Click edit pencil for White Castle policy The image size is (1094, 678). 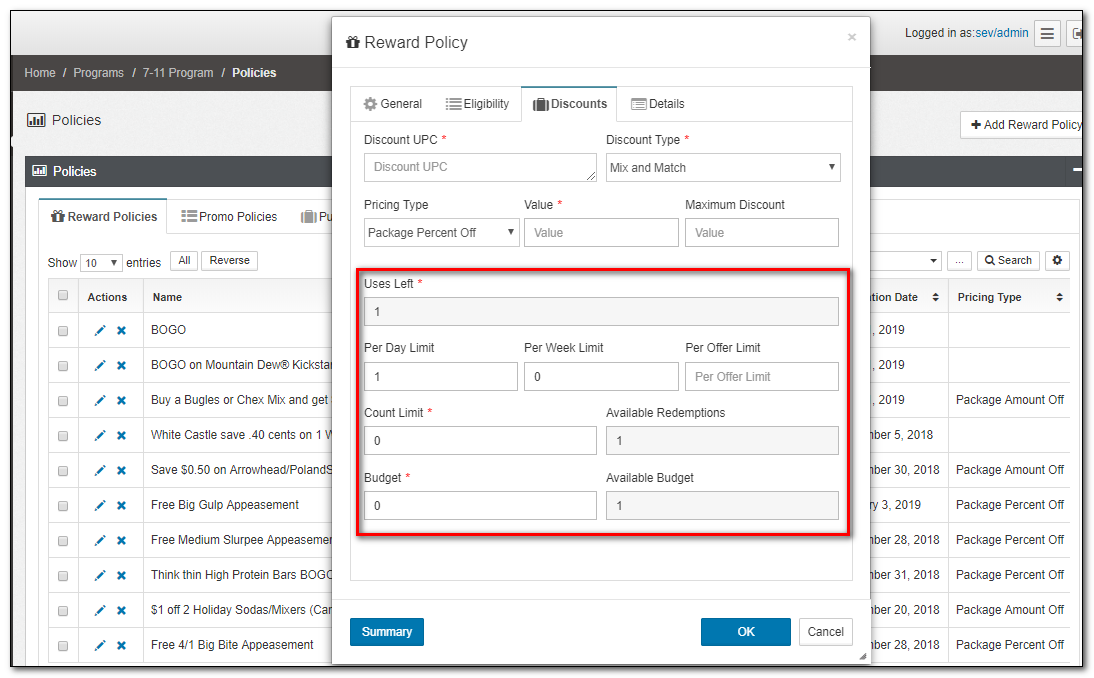click(100, 435)
